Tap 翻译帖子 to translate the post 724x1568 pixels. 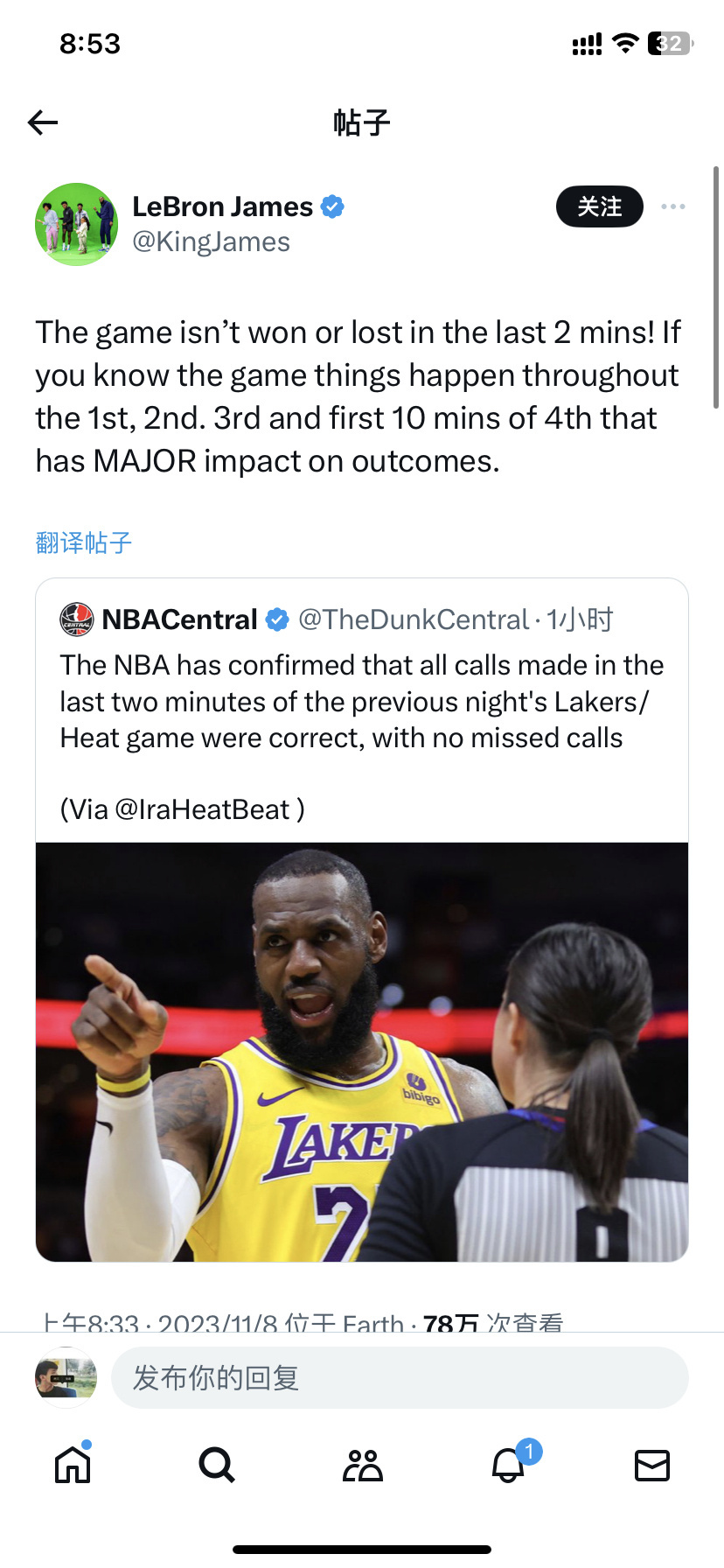click(x=83, y=542)
